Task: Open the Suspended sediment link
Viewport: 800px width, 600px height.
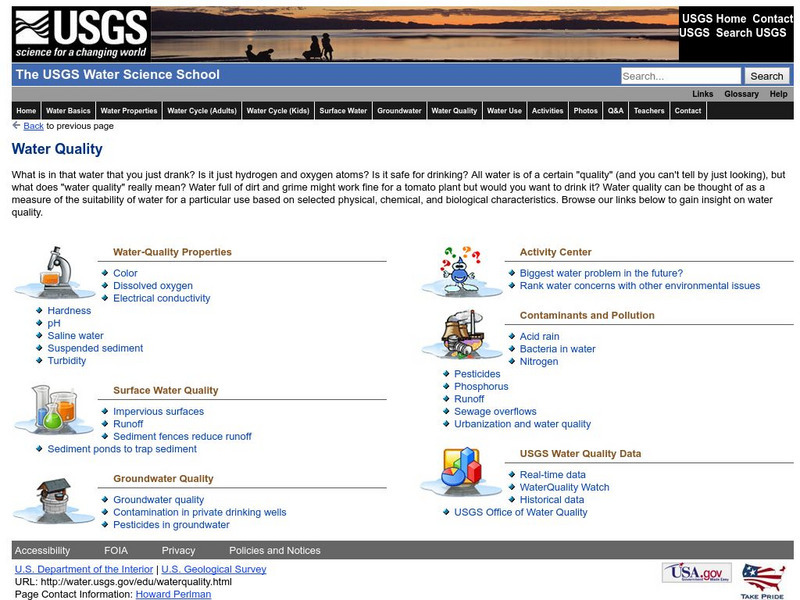Action: (95, 348)
